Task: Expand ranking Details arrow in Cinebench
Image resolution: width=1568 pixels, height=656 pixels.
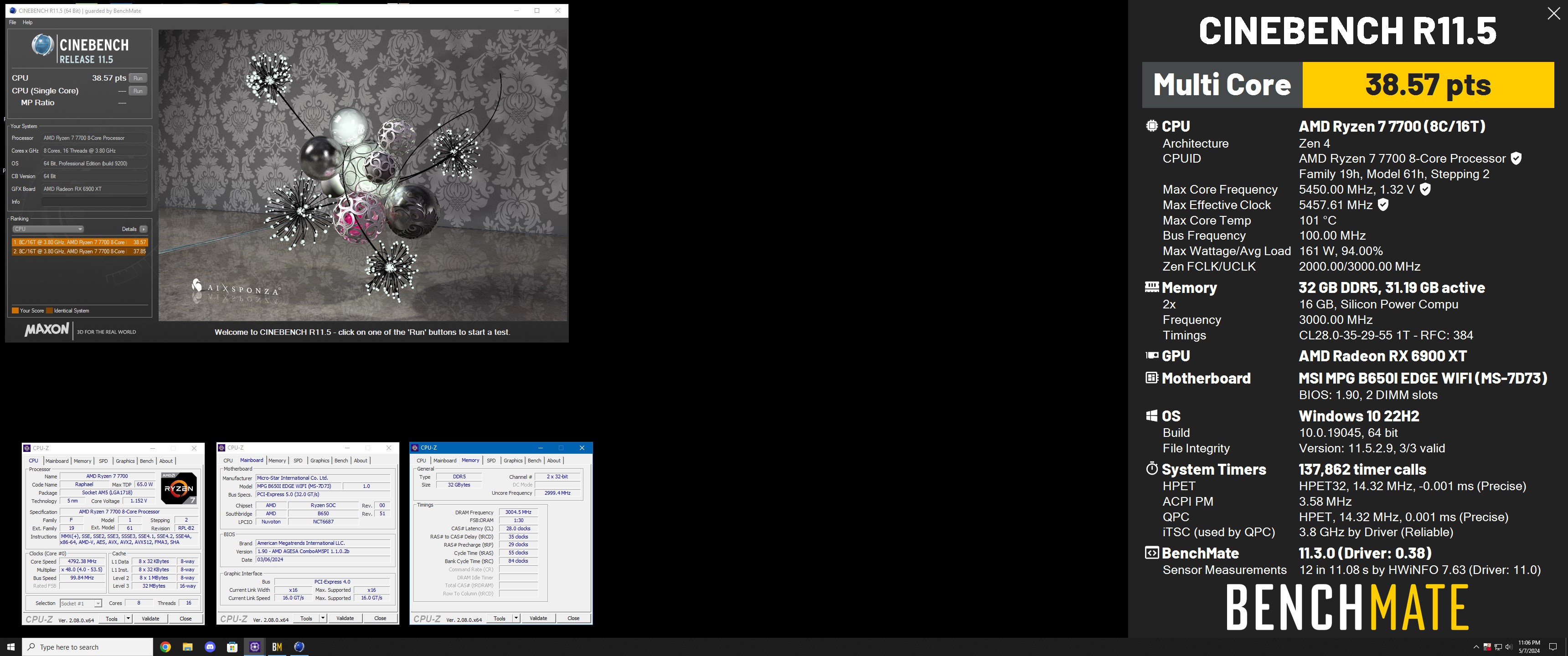Action: click(143, 229)
